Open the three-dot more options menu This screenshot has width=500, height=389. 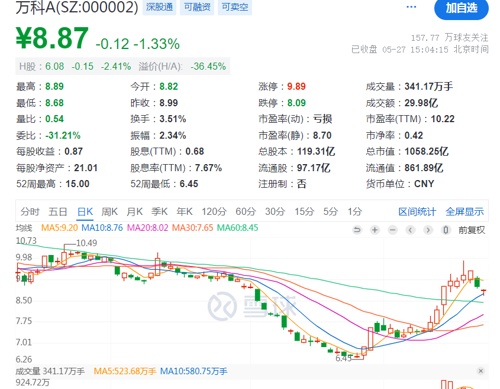(411, 7)
